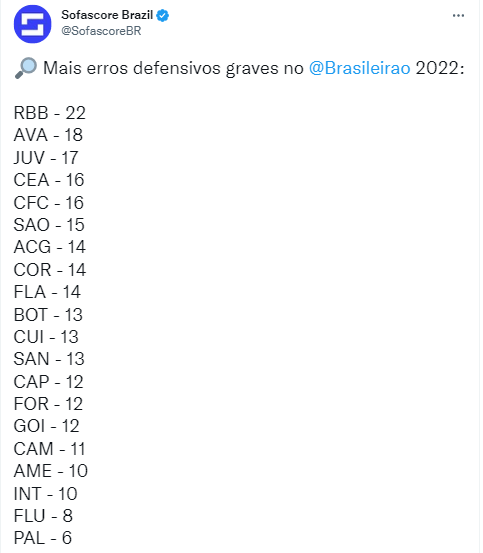The width and height of the screenshot is (483, 553).
Task: Click the 'FLU - 8' line
Action: pos(43,516)
